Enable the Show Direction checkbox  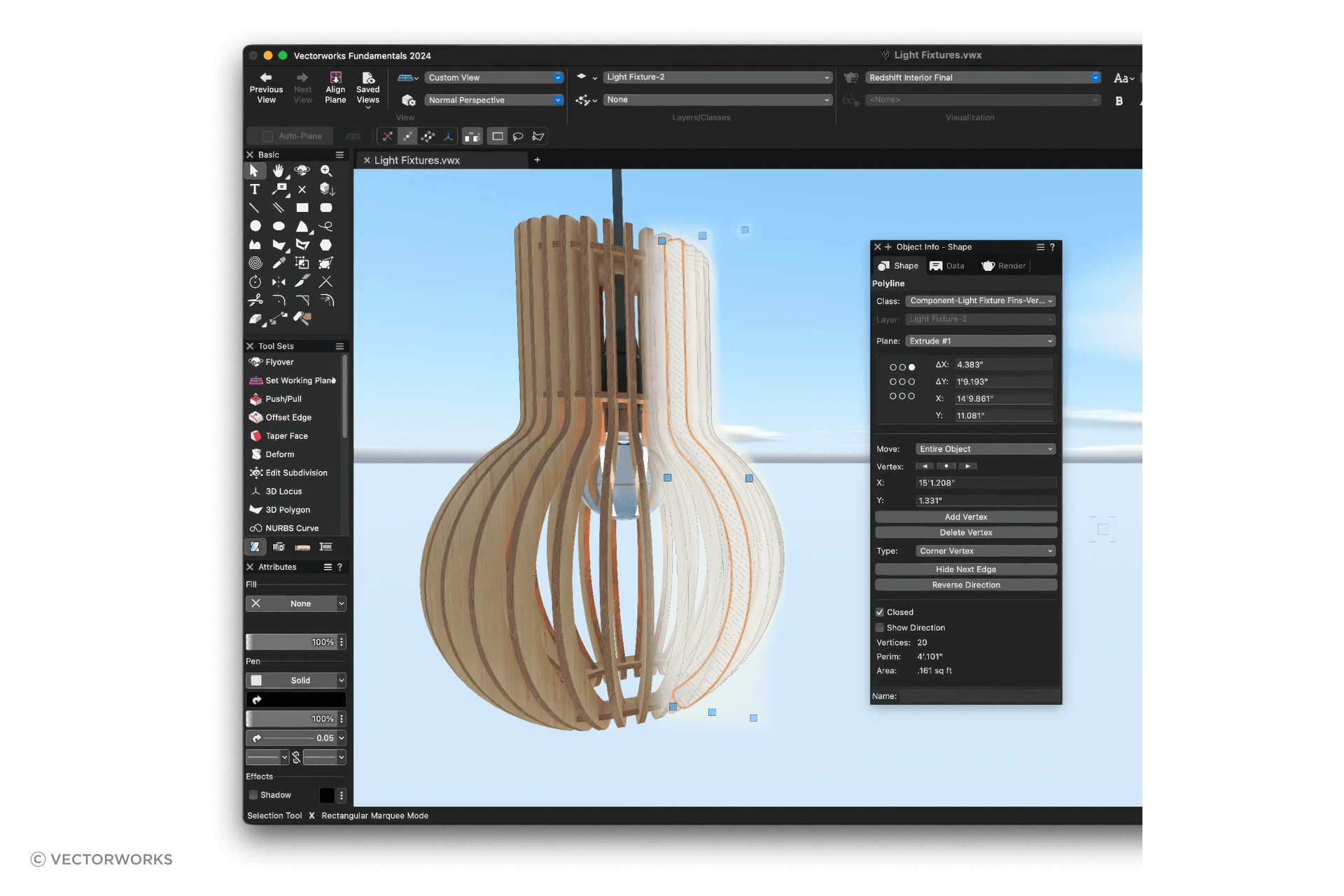(880, 628)
